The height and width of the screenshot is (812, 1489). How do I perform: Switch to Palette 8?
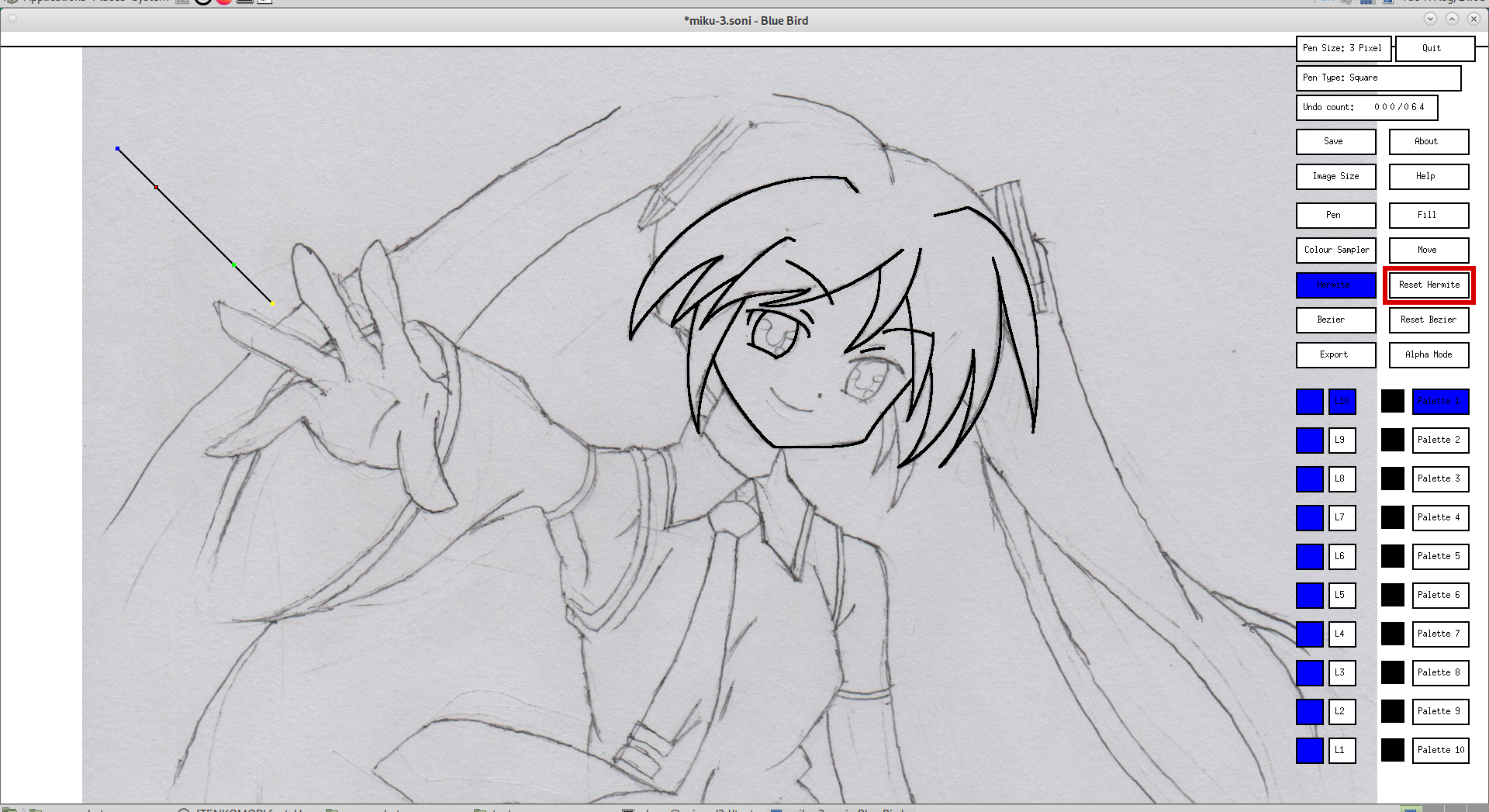click(x=1440, y=672)
